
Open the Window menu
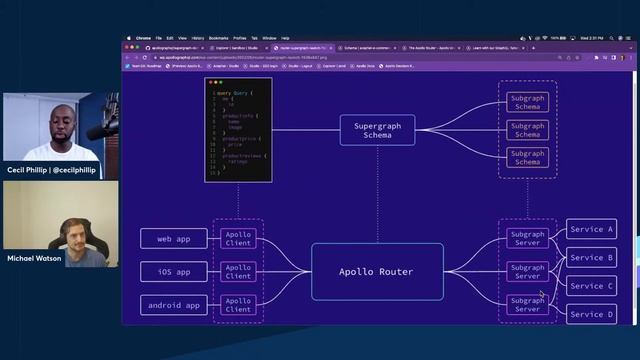tap(269, 38)
